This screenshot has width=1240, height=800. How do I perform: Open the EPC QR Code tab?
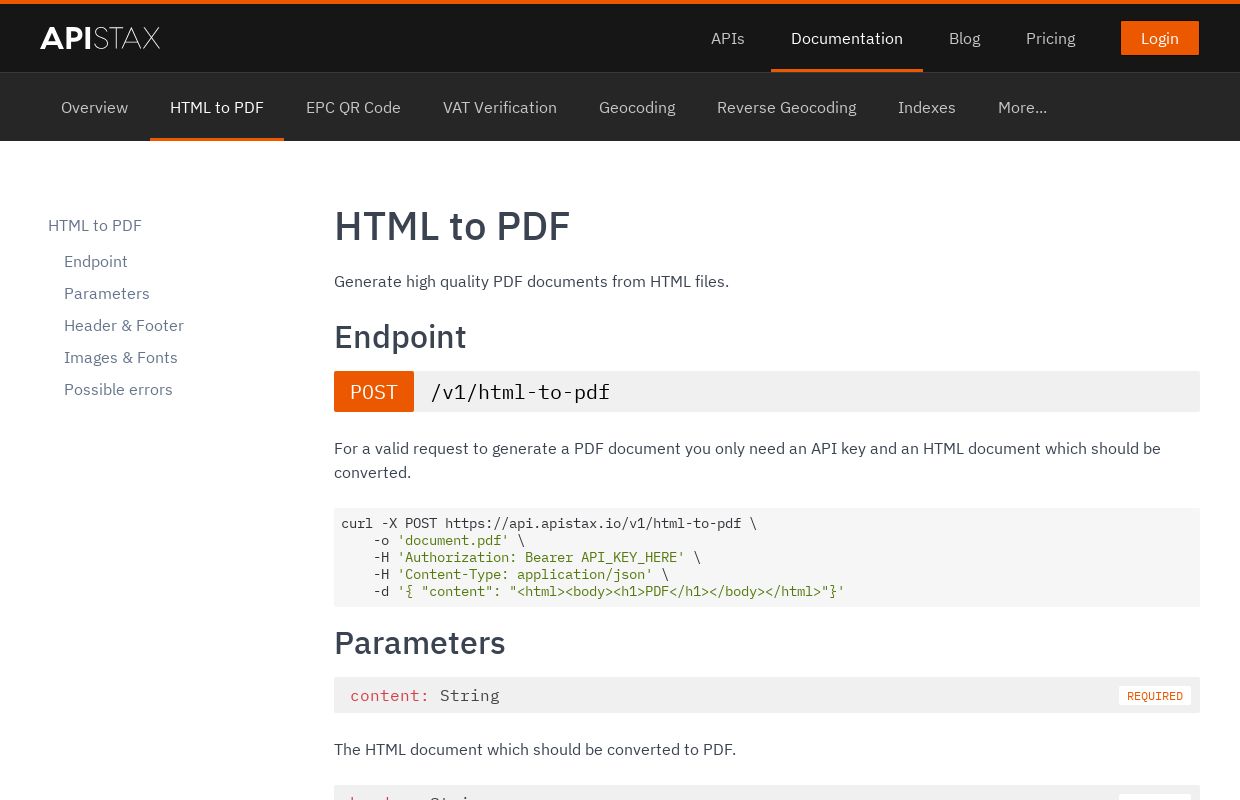click(353, 107)
